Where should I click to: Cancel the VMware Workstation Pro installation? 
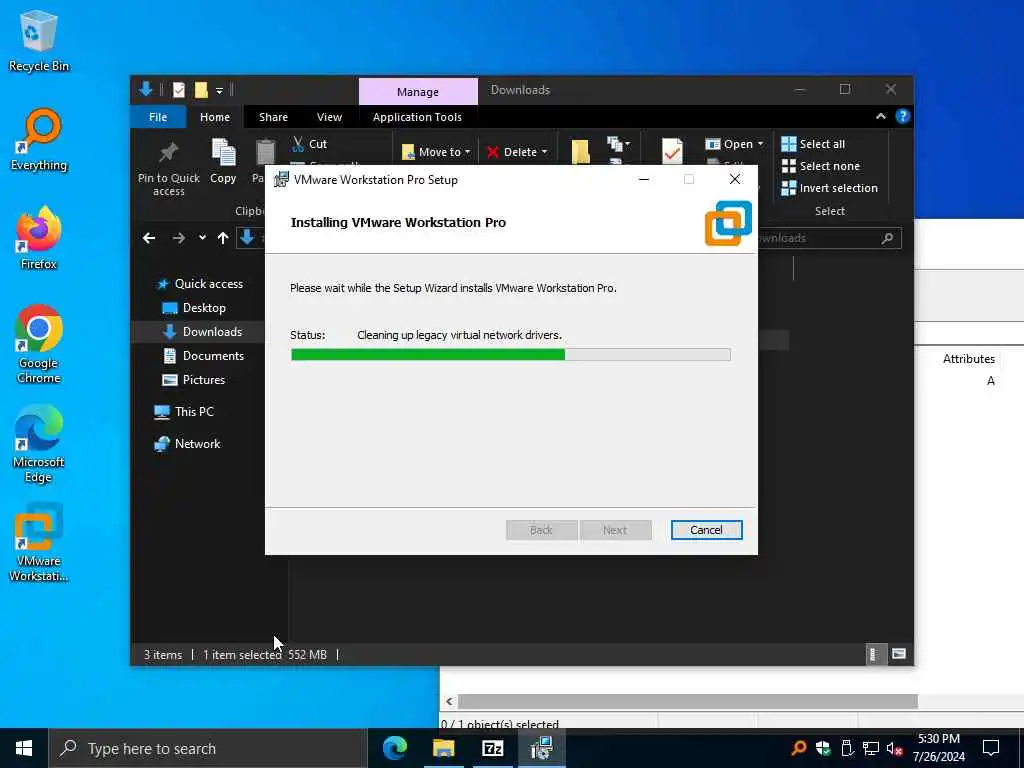706,530
